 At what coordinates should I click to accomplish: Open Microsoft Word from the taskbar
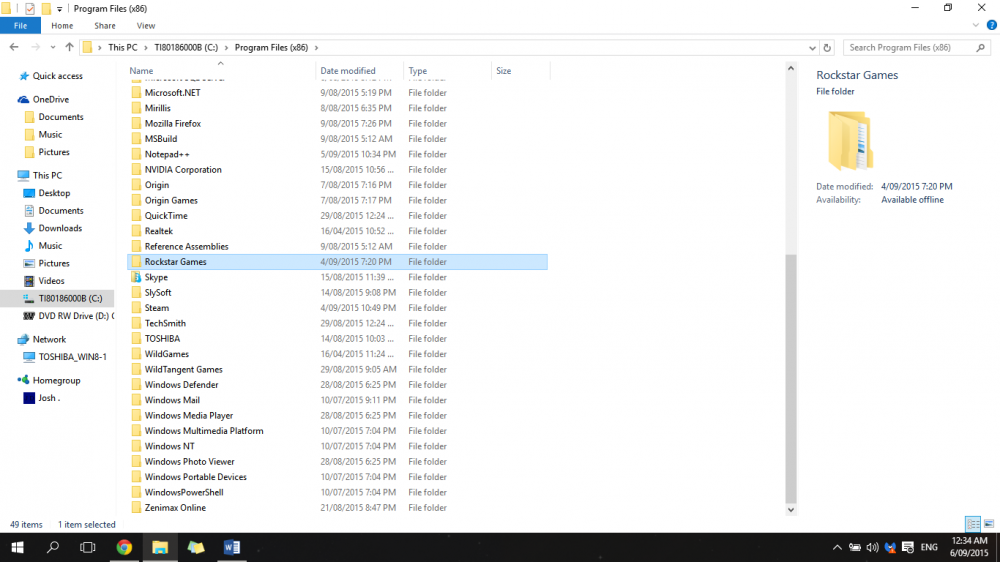tap(232, 547)
